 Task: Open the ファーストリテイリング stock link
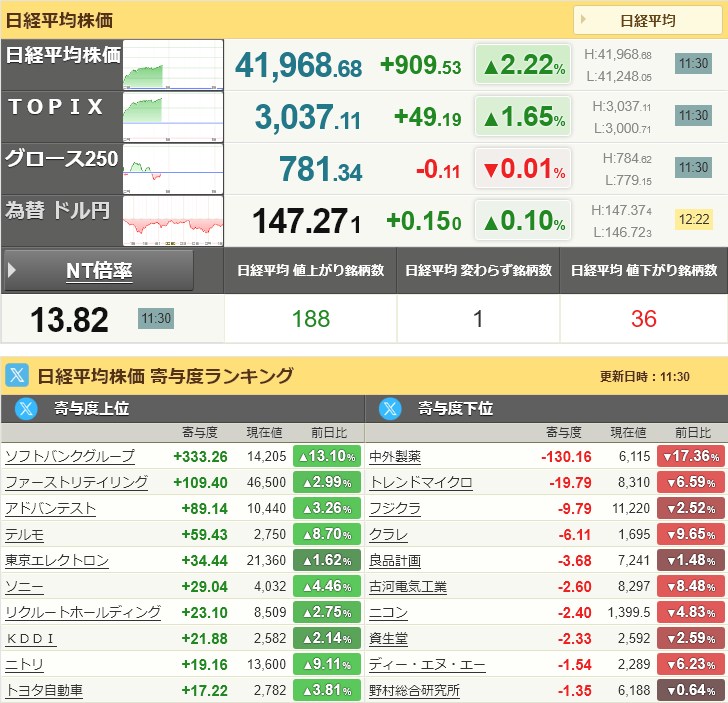(x=76, y=482)
